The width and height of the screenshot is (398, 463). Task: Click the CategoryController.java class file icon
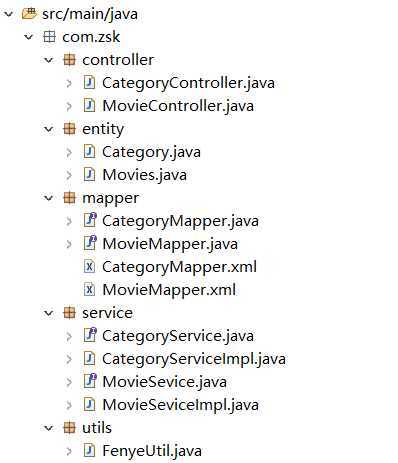(x=89, y=83)
